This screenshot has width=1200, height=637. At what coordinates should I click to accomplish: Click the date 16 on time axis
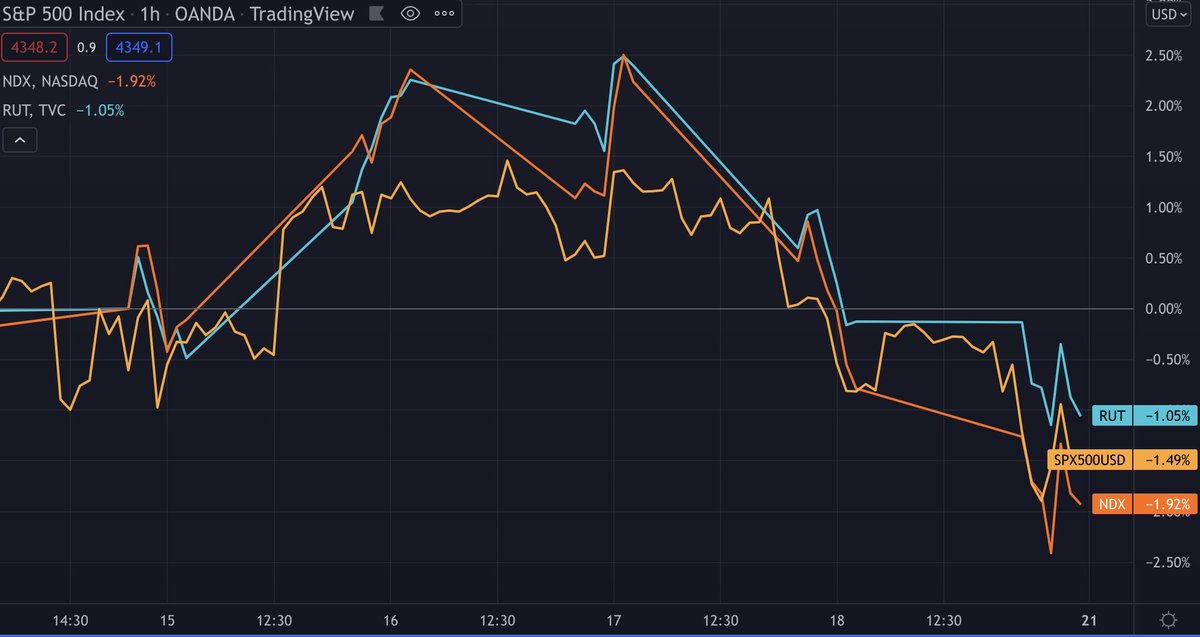(390, 619)
